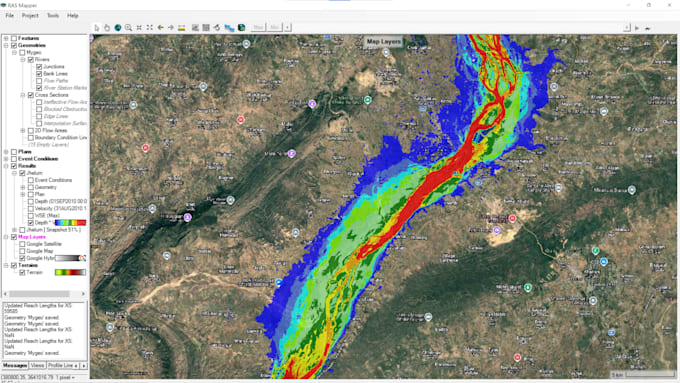The height and width of the screenshot is (383, 680).
Task: Enable the Velocity layer checkbox
Action: pyautogui.click(x=31, y=209)
